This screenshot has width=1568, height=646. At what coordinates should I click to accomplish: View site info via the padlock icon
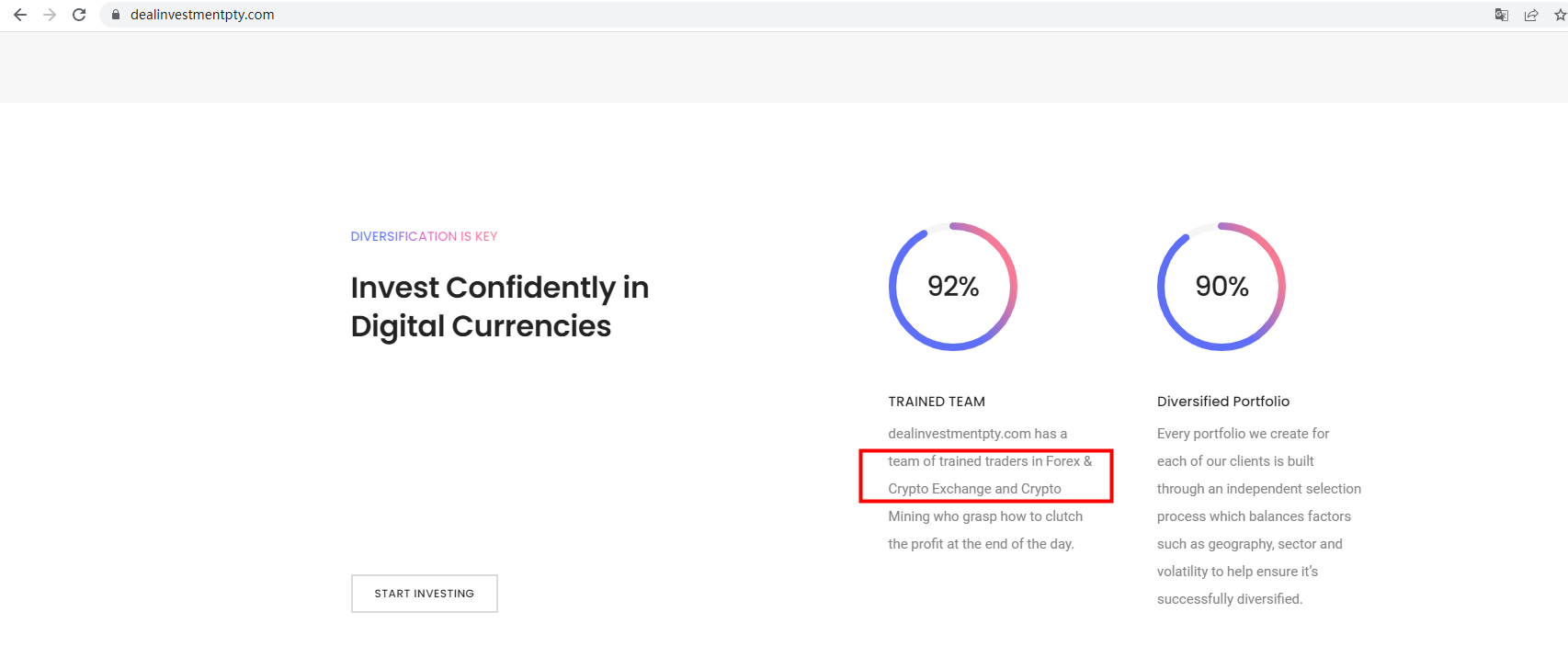[116, 15]
